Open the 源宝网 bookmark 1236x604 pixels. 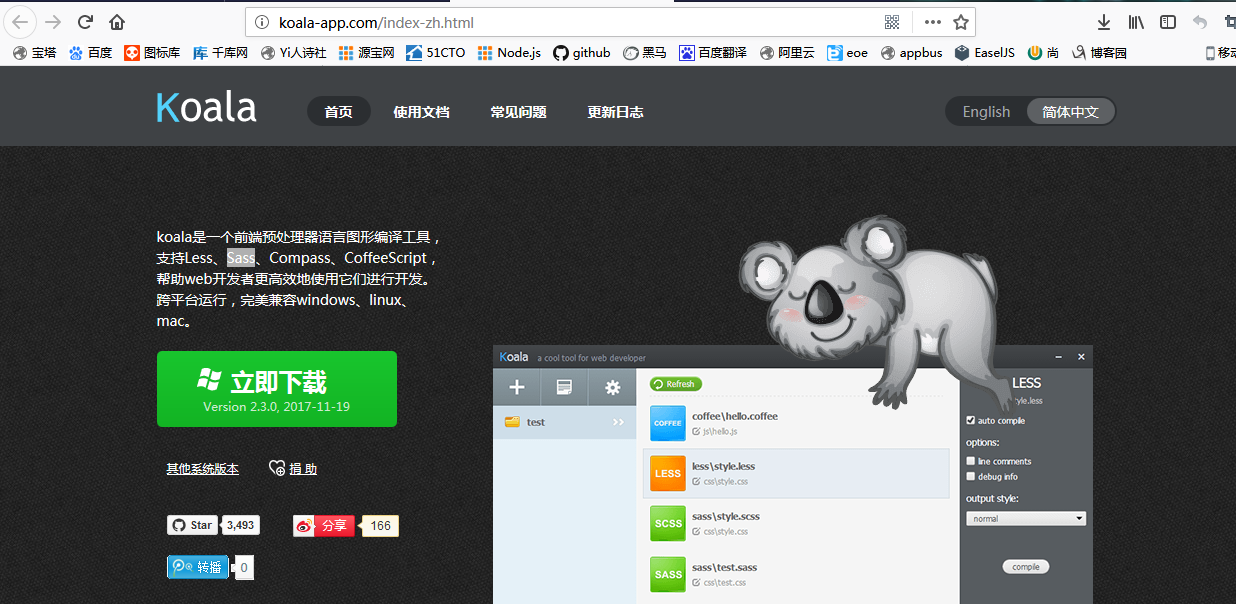(366, 53)
